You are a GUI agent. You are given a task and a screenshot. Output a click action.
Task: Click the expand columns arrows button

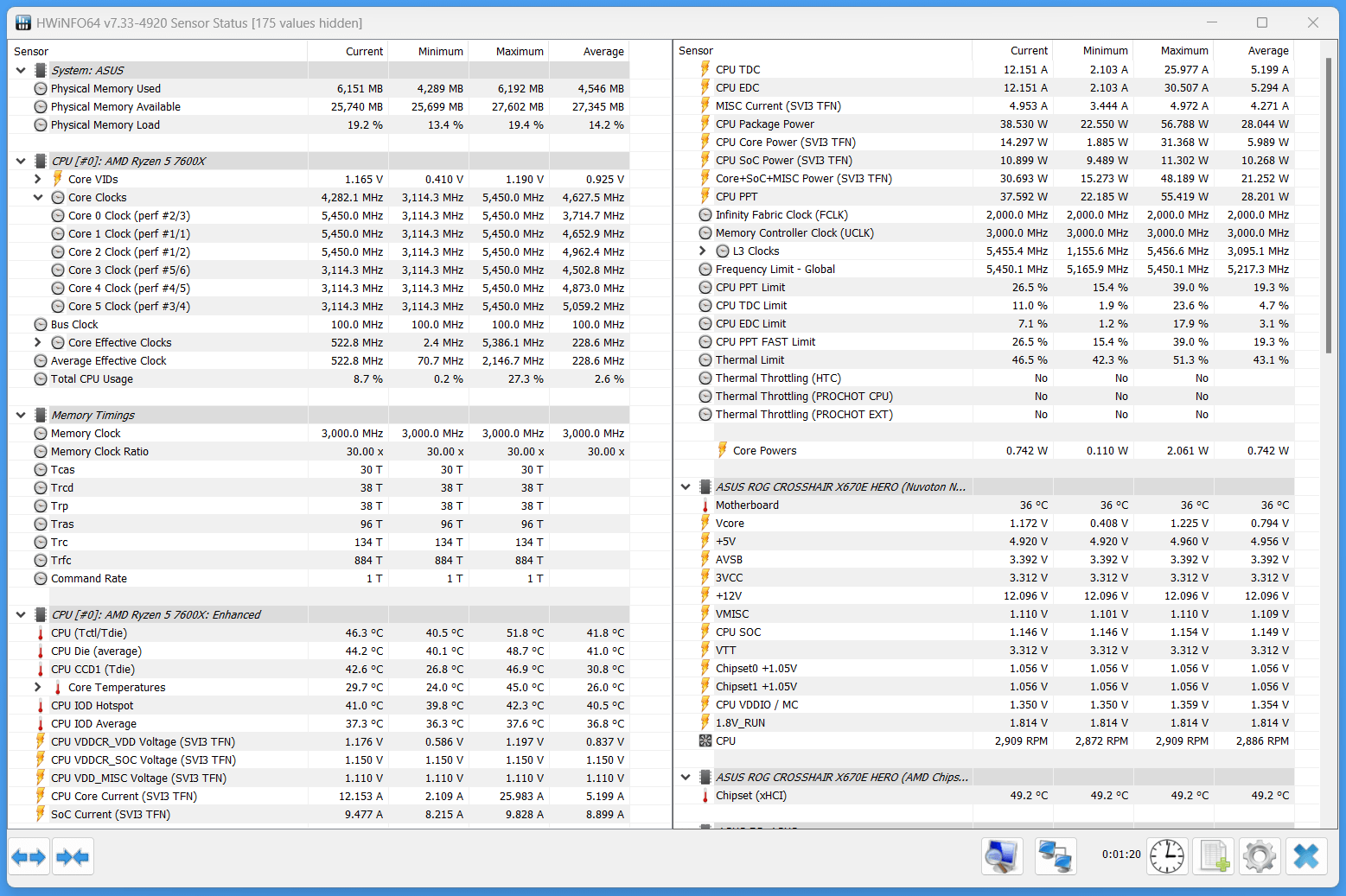(29, 857)
